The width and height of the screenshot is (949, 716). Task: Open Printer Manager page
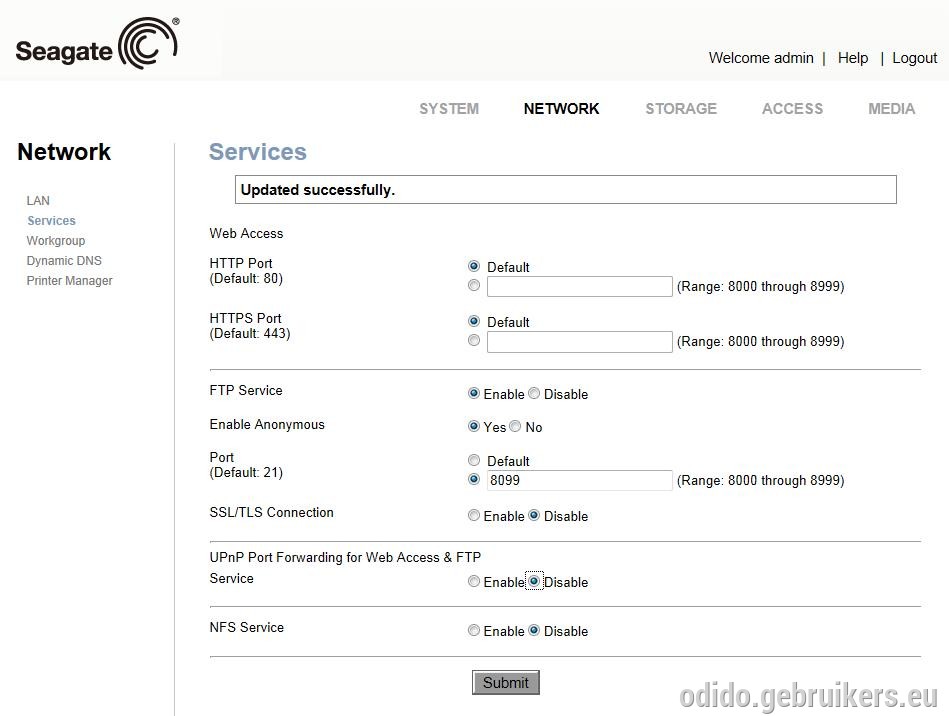[x=70, y=280]
